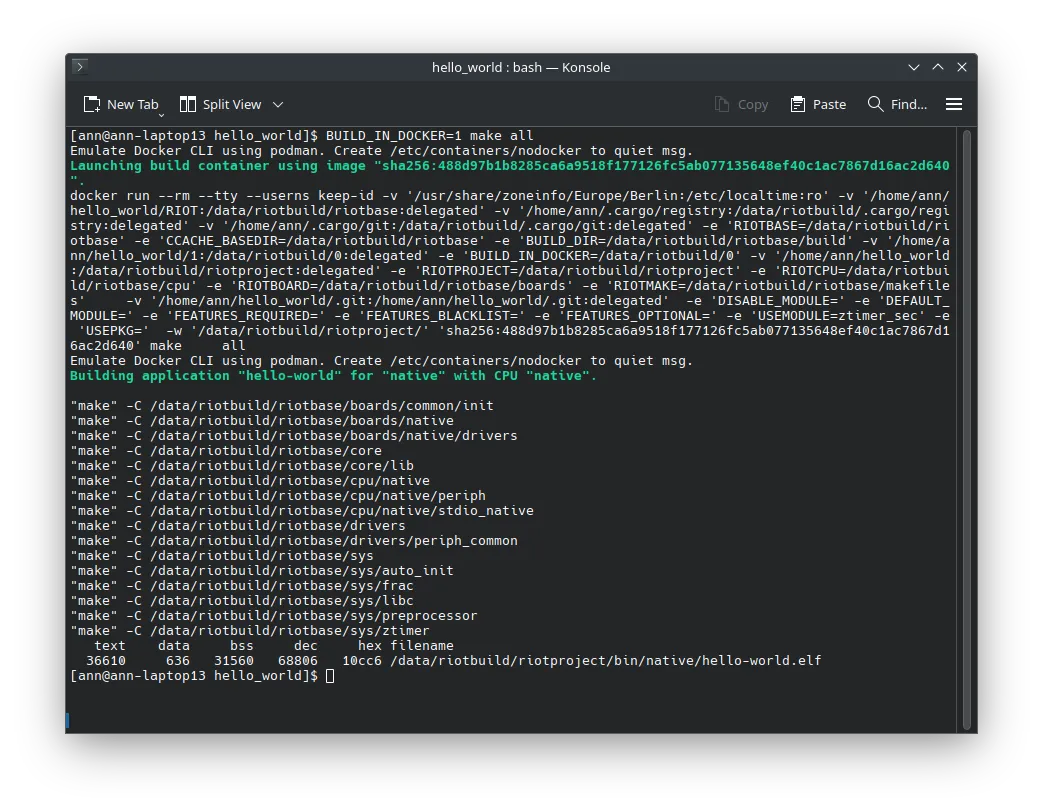Click the Konsole app icon in title bar

click(x=80, y=67)
